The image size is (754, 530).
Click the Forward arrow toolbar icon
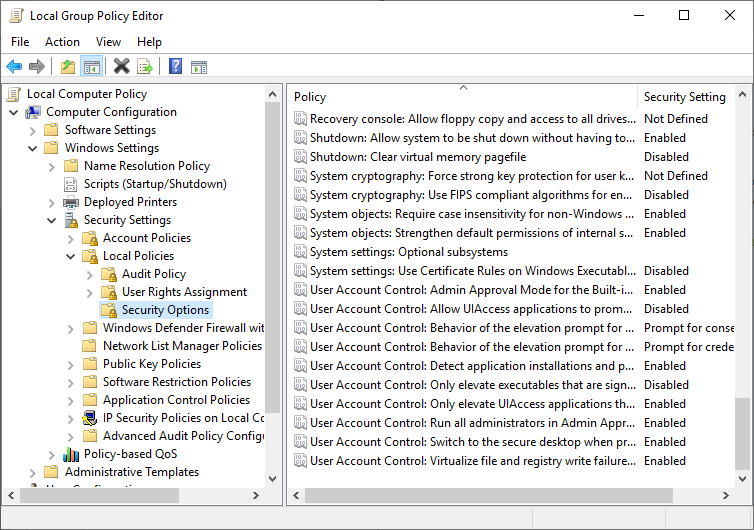tap(37, 67)
